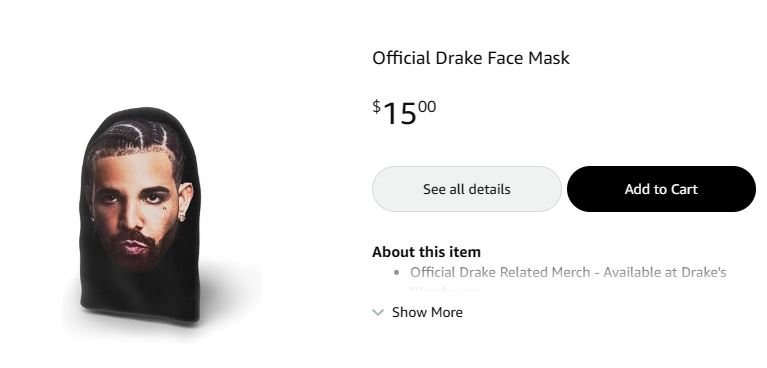Click the superscript 00 cents in the price

point(427,106)
